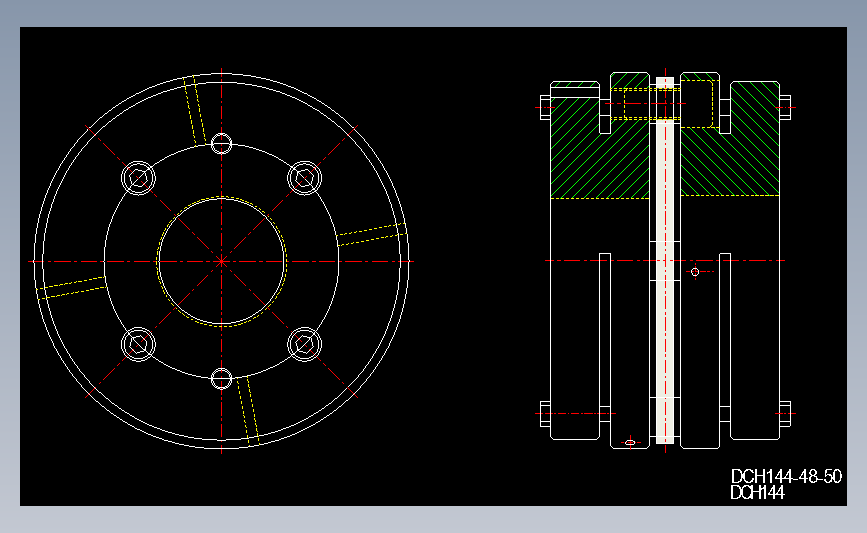Select the top bolt hole in front view
The image size is (867, 533).
point(221,144)
